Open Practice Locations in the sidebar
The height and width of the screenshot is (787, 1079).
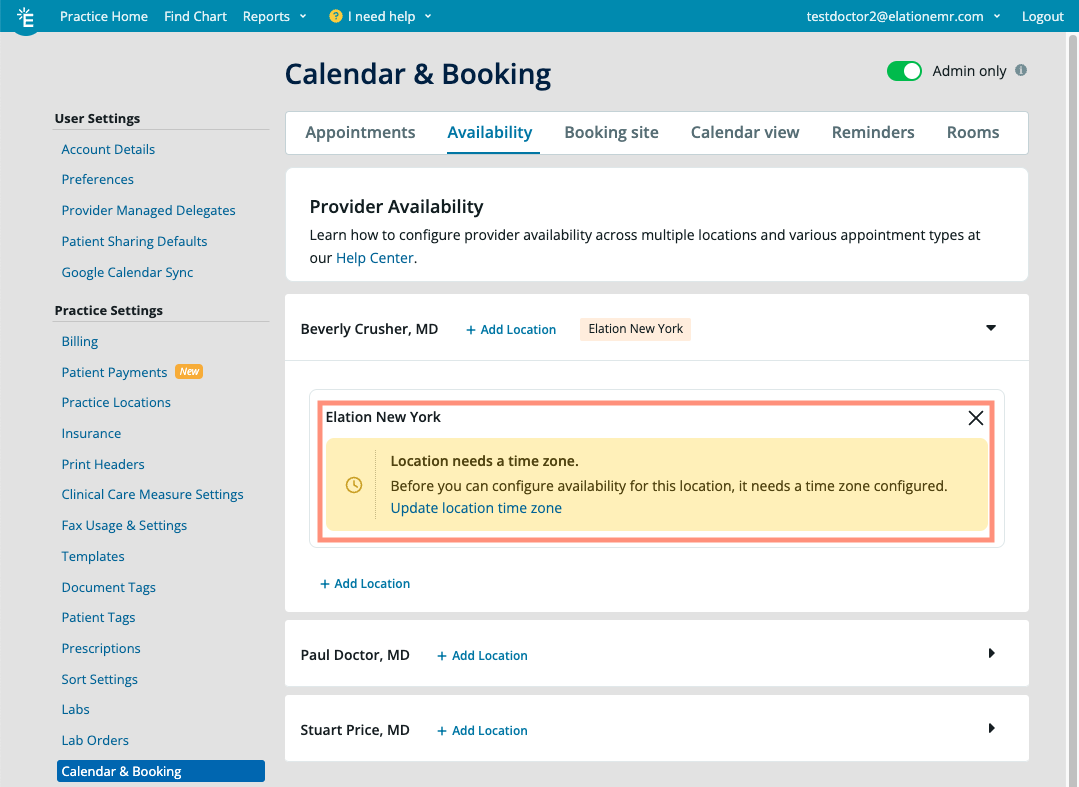[116, 403]
